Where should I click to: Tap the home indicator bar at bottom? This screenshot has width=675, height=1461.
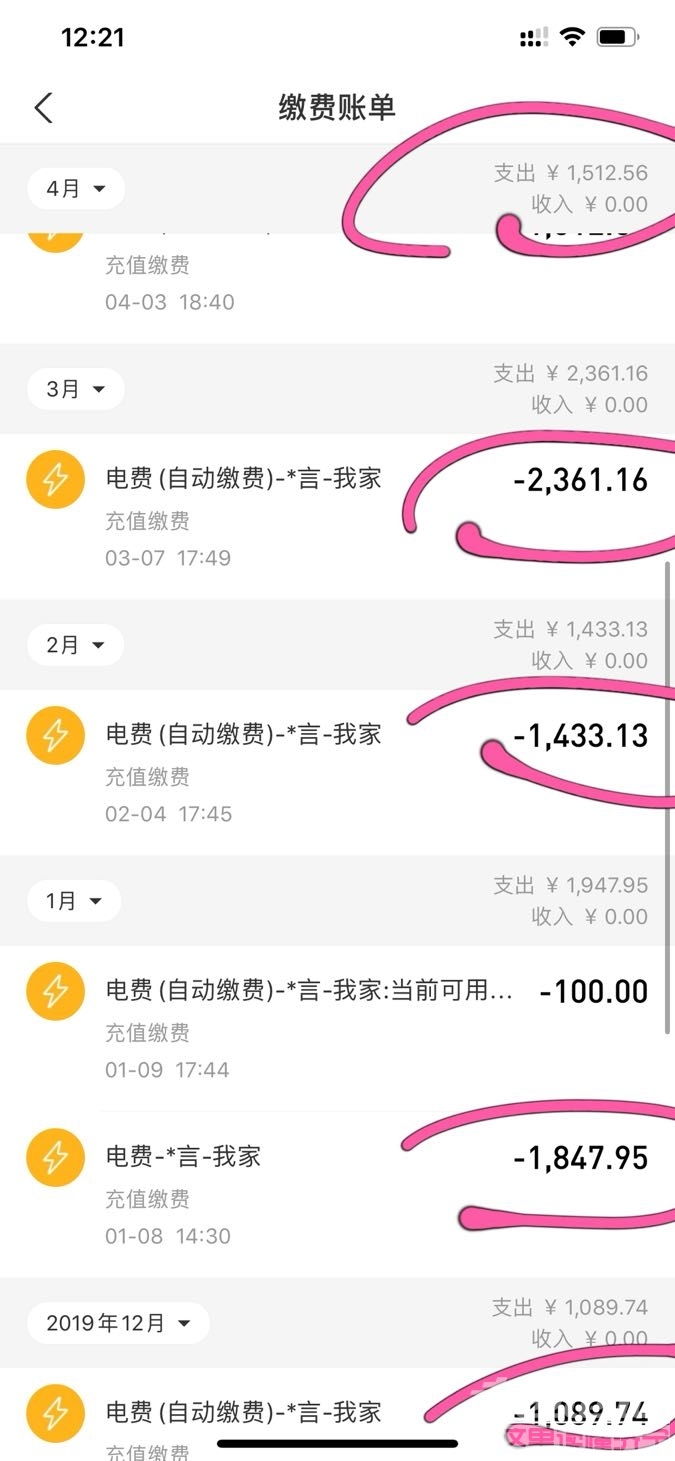[337, 1443]
